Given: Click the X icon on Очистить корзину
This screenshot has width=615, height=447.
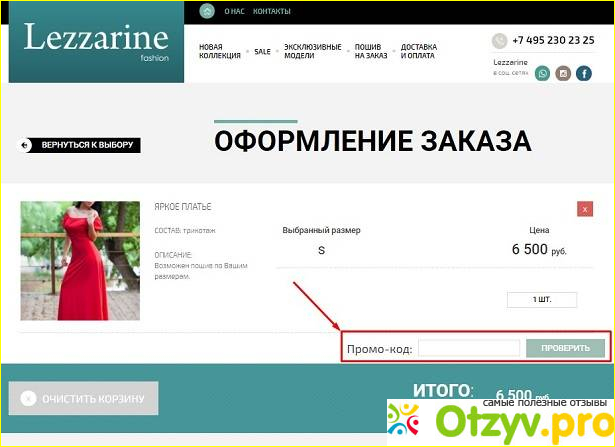Looking at the screenshot, I should (x=27, y=399).
